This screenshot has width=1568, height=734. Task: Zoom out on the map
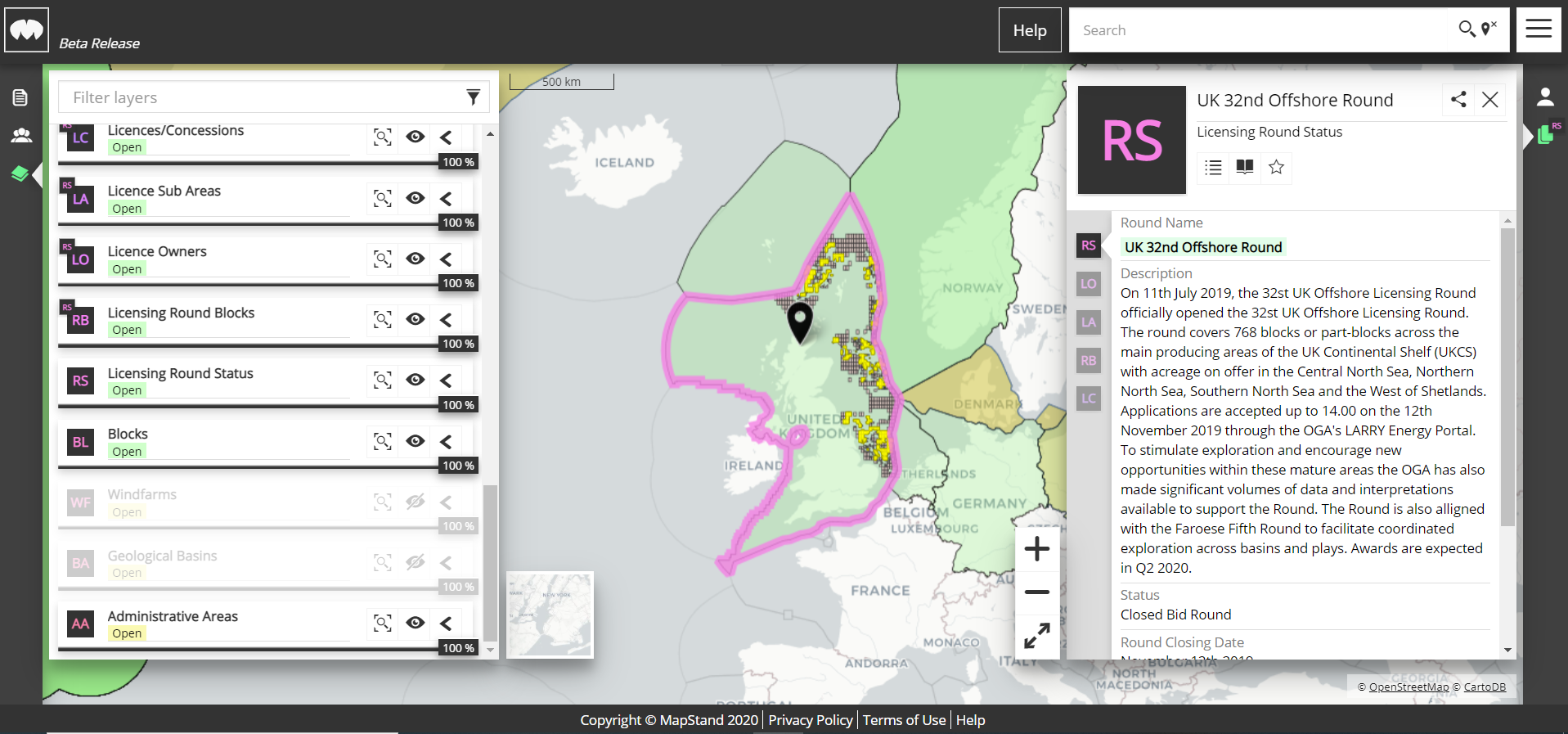click(1037, 592)
